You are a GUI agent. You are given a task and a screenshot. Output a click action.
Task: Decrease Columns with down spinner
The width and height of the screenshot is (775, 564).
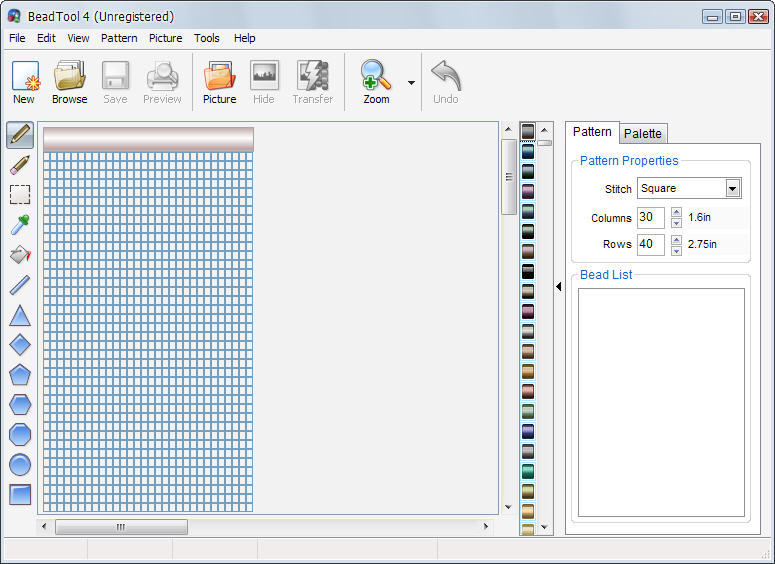click(x=676, y=223)
